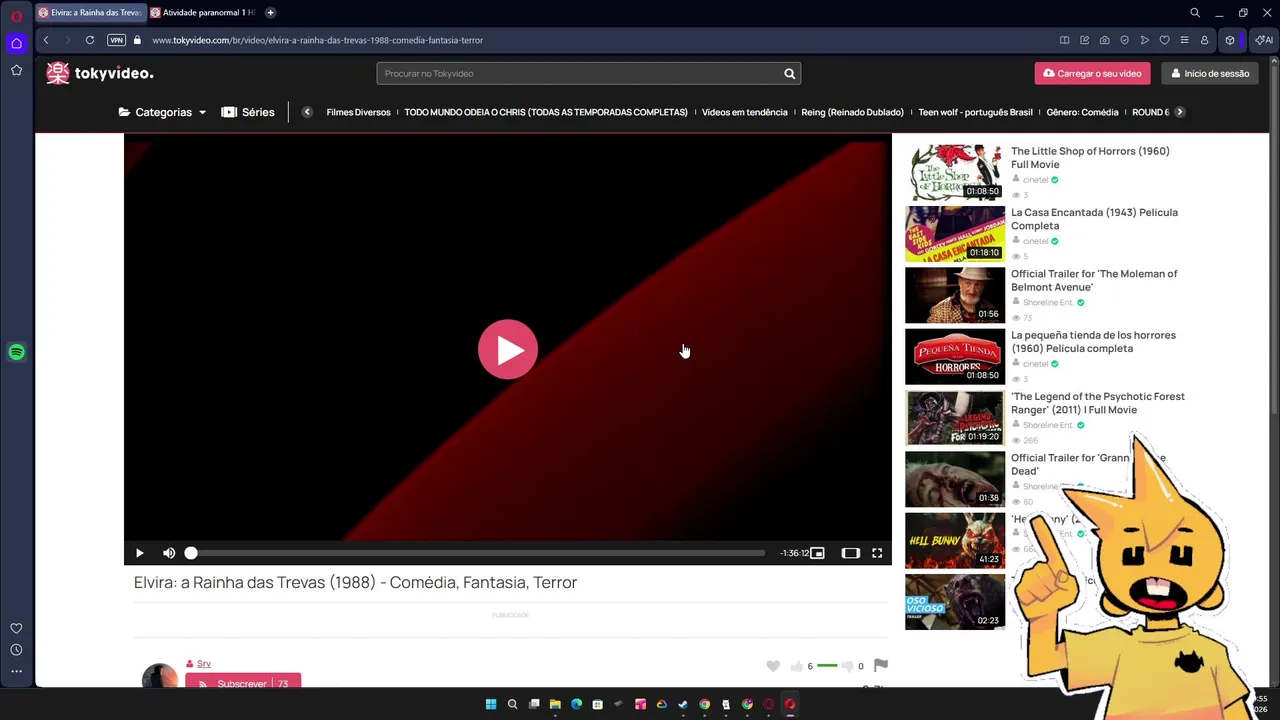Dislike the video with thumbs down
1280x720 pixels.
[x=847, y=666]
